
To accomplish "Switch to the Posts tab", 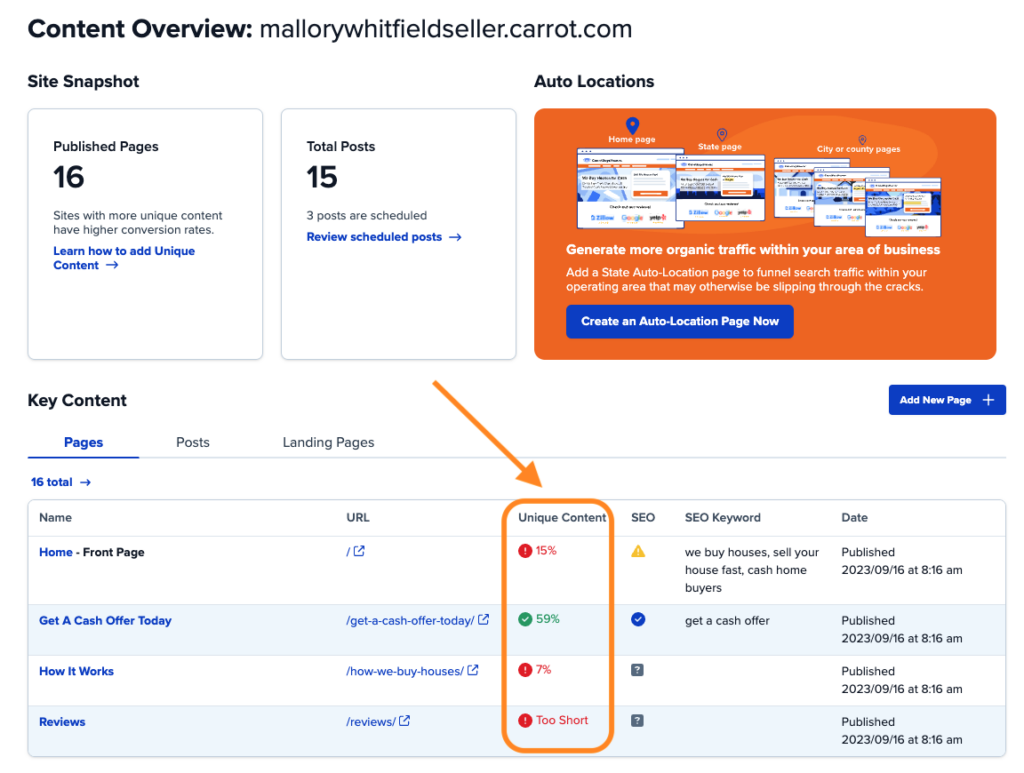I will click(193, 442).
